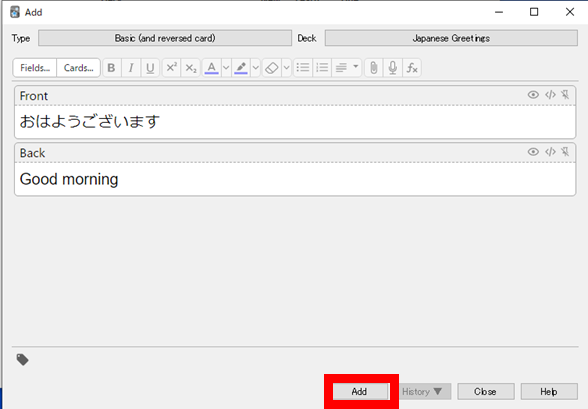588x409 pixels.
Task: Click the Add button
Action: tap(359, 392)
